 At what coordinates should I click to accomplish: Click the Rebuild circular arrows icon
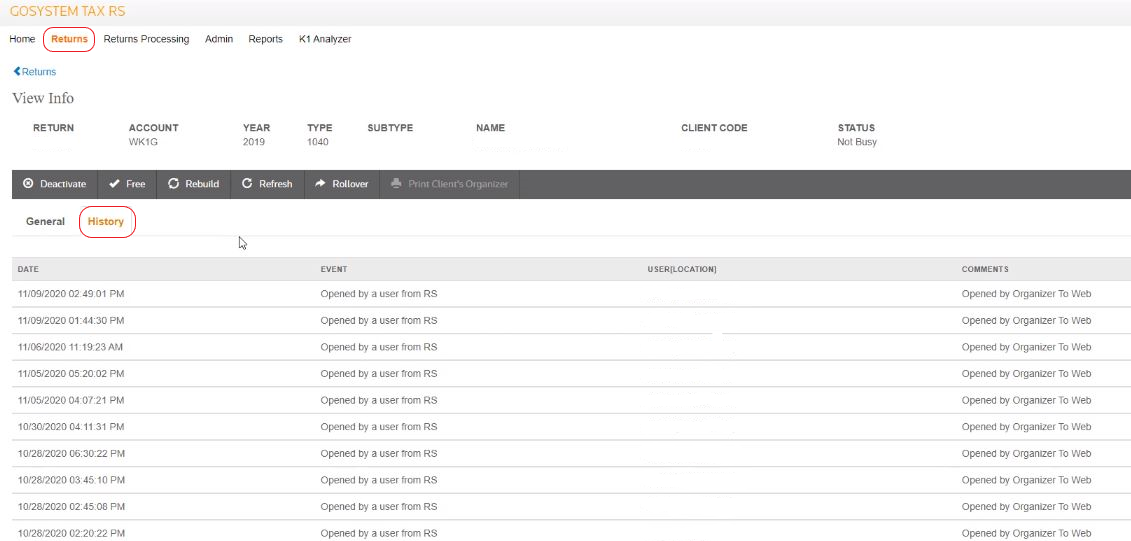pos(173,184)
